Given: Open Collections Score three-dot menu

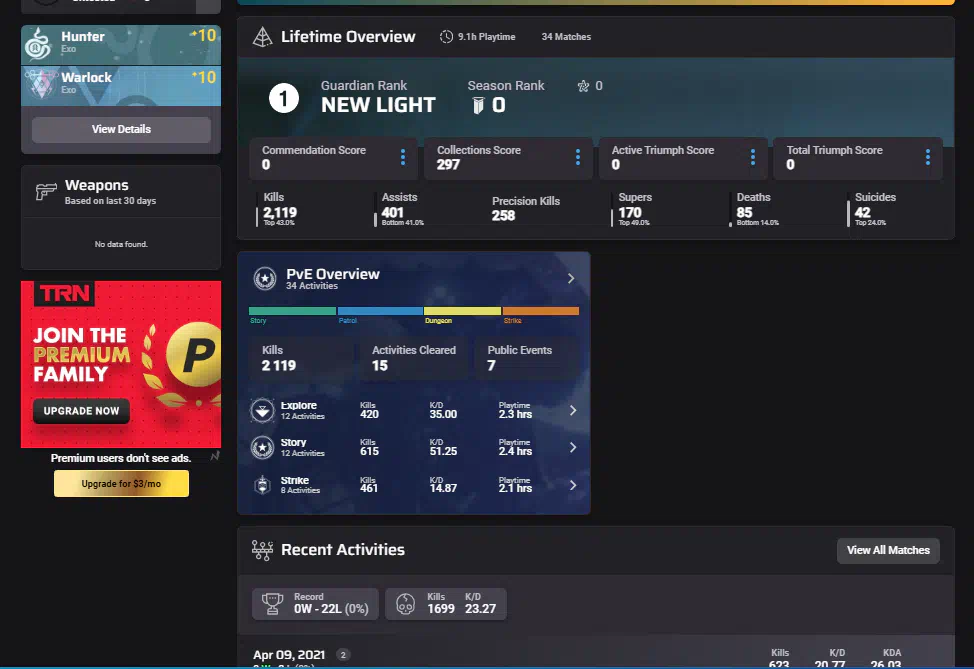Looking at the screenshot, I should coord(578,158).
